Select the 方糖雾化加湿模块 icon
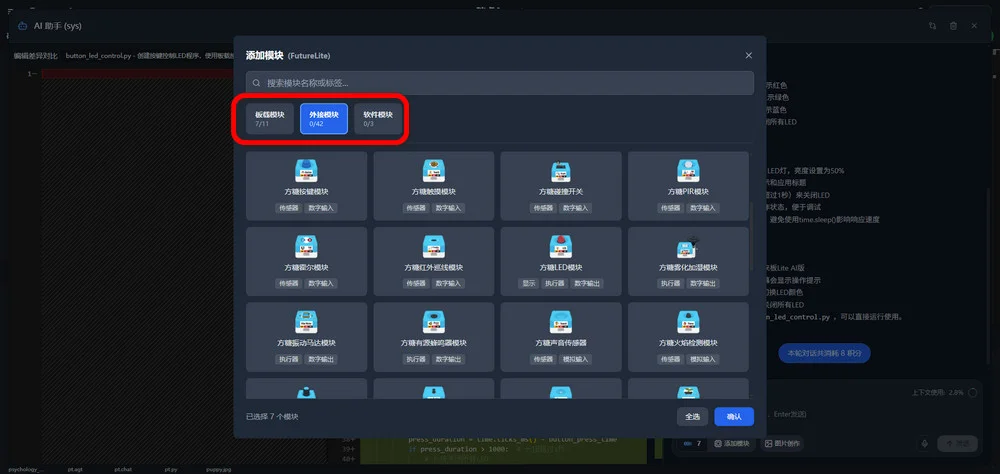This screenshot has height=474, width=1000. [x=687, y=247]
